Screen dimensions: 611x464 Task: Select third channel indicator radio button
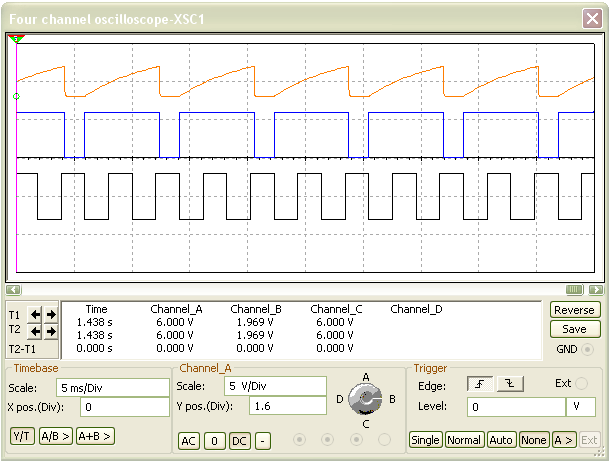(x=356, y=440)
